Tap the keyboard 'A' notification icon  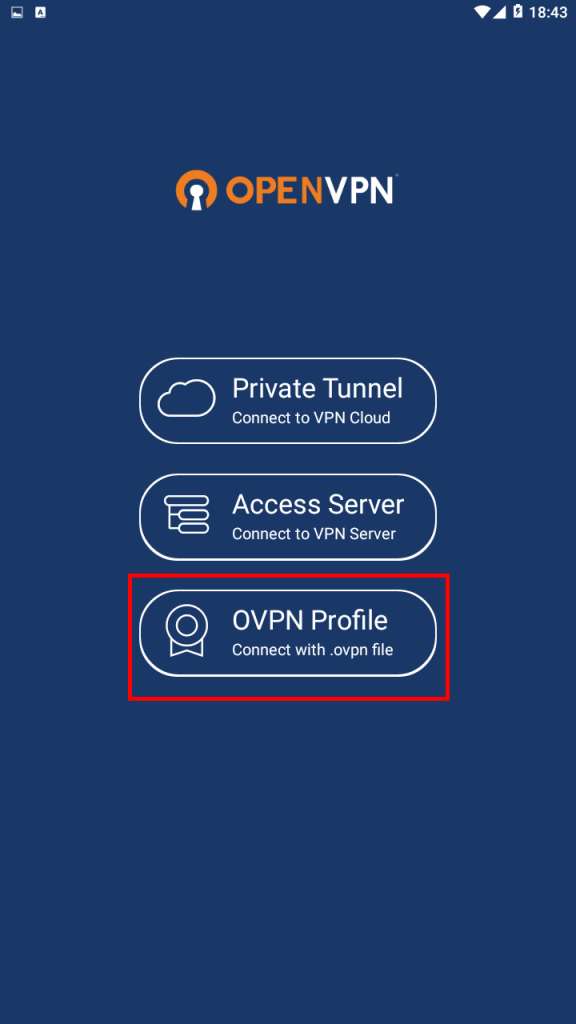40,12
